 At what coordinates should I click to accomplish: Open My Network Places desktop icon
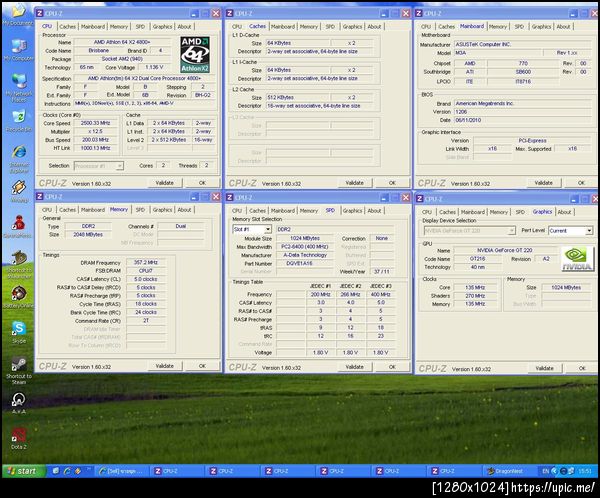[x=18, y=88]
